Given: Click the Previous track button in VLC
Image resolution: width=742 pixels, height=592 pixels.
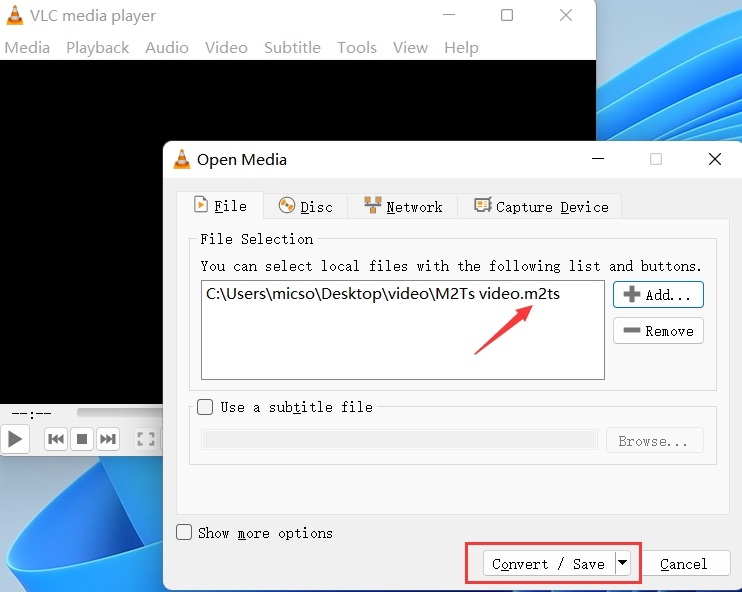Looking at the screenshot, I should pyautogui.click(x=56, y=439).
